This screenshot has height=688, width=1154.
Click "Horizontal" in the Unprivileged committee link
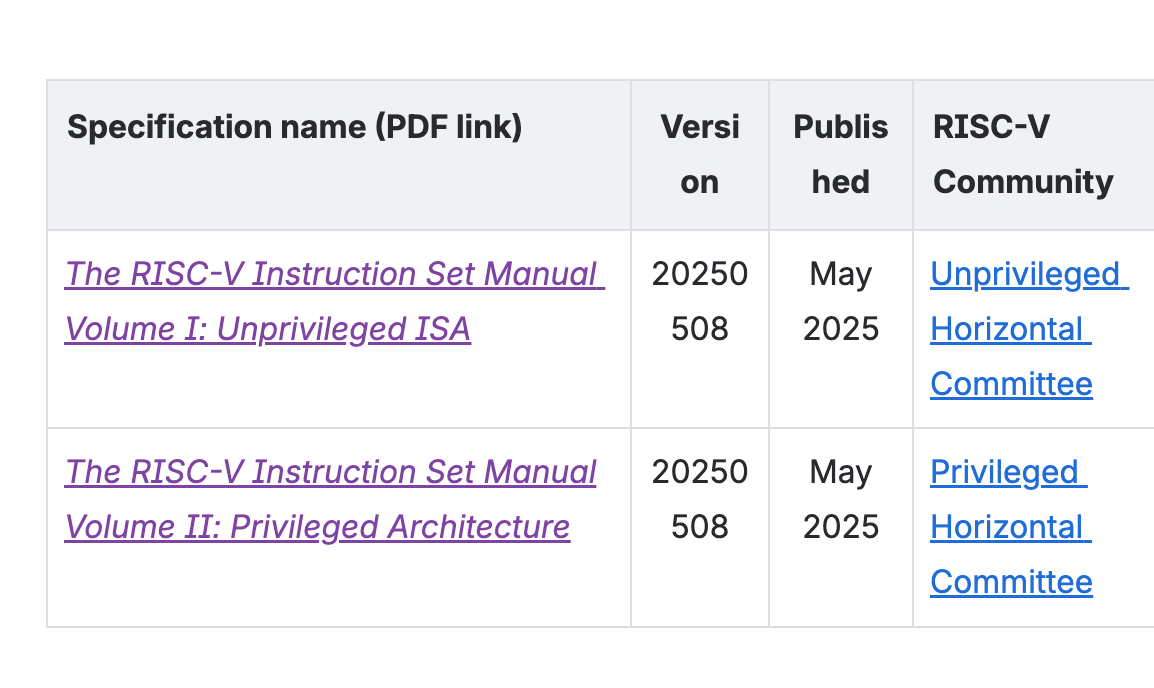(x=1006, y=329)
